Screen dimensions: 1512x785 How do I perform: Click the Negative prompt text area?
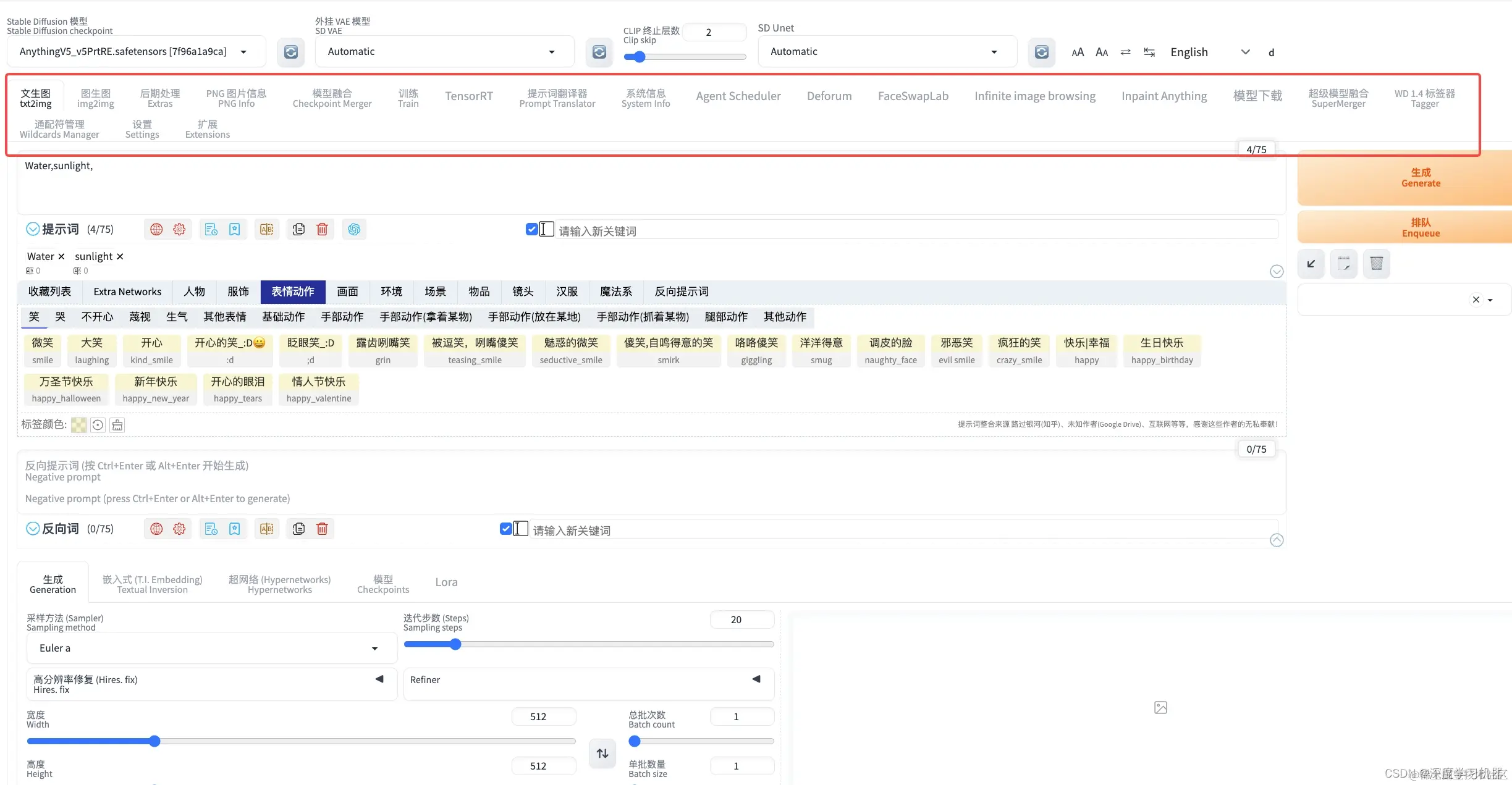click(651, 482)
